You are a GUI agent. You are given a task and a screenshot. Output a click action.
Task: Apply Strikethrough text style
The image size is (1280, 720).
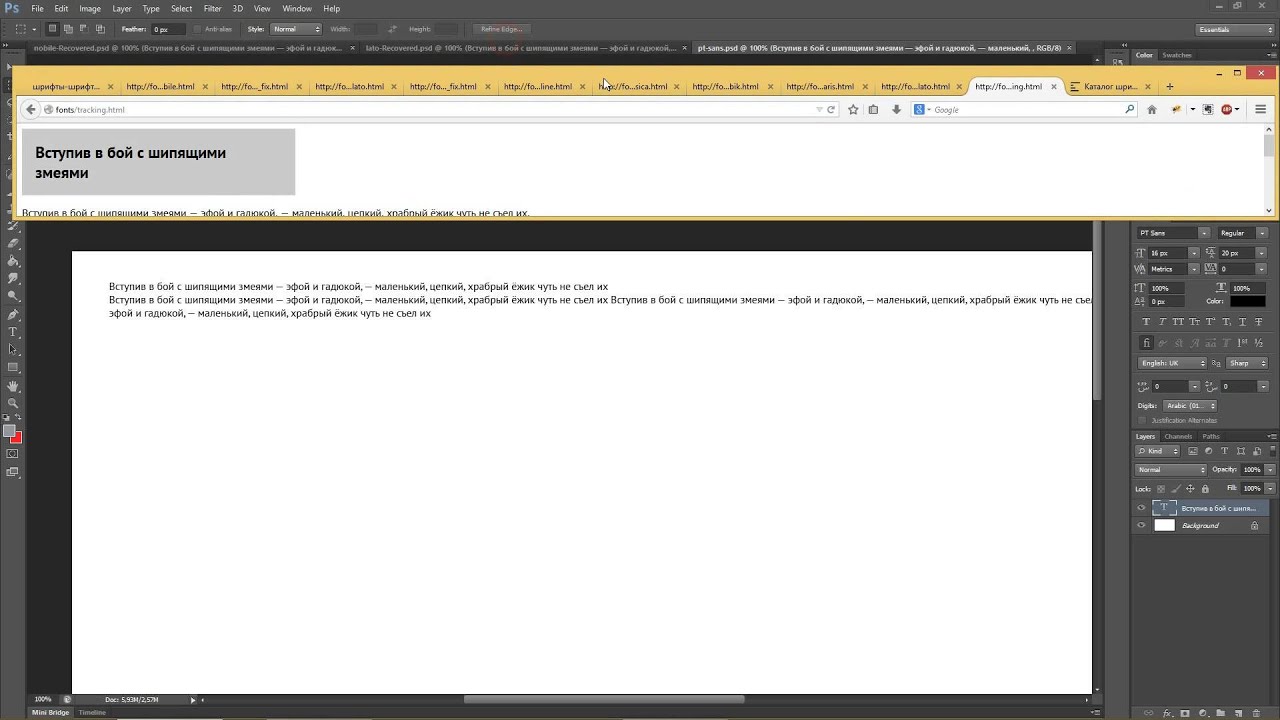pyautogui.click(x=1258, y=322)
